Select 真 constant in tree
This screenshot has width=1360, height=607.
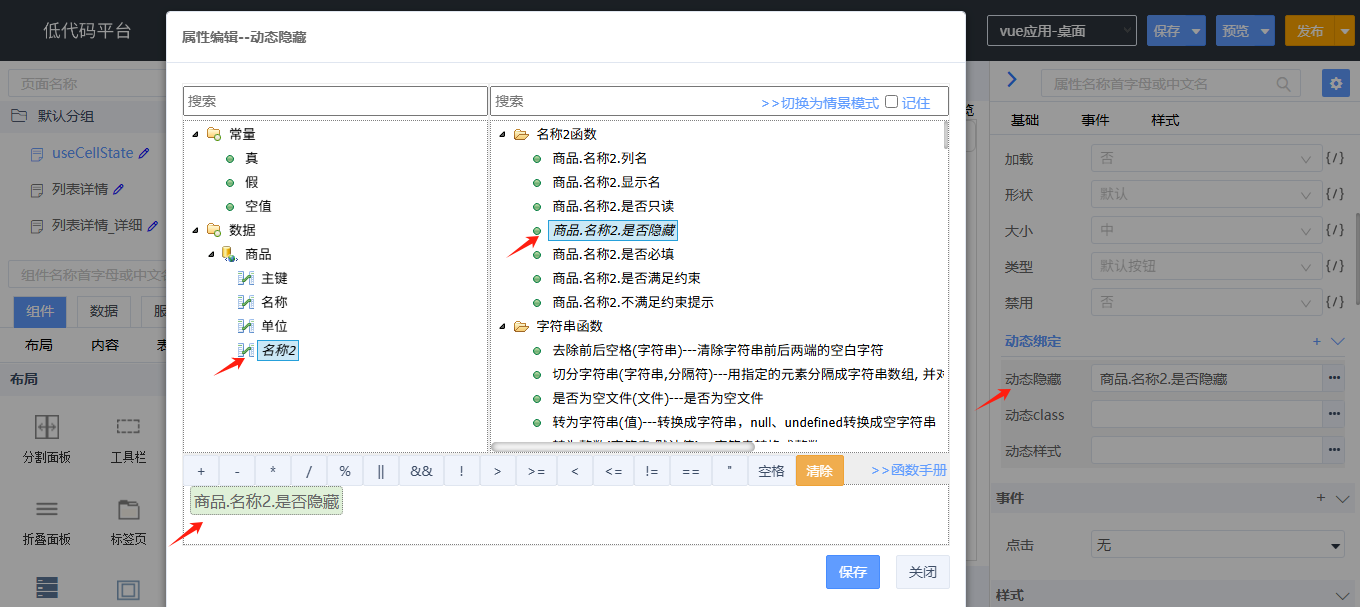tap(252, 158)
